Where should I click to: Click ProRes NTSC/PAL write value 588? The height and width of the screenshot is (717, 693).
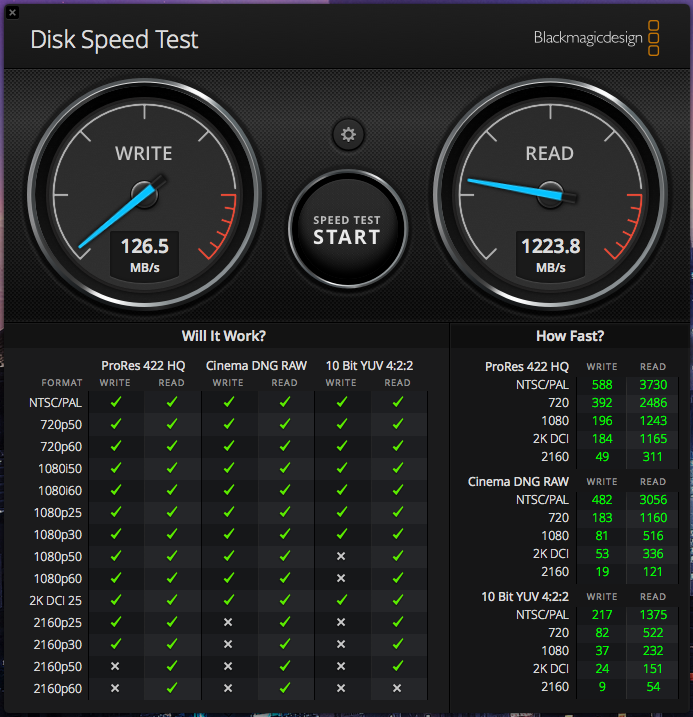coord(602,385)
